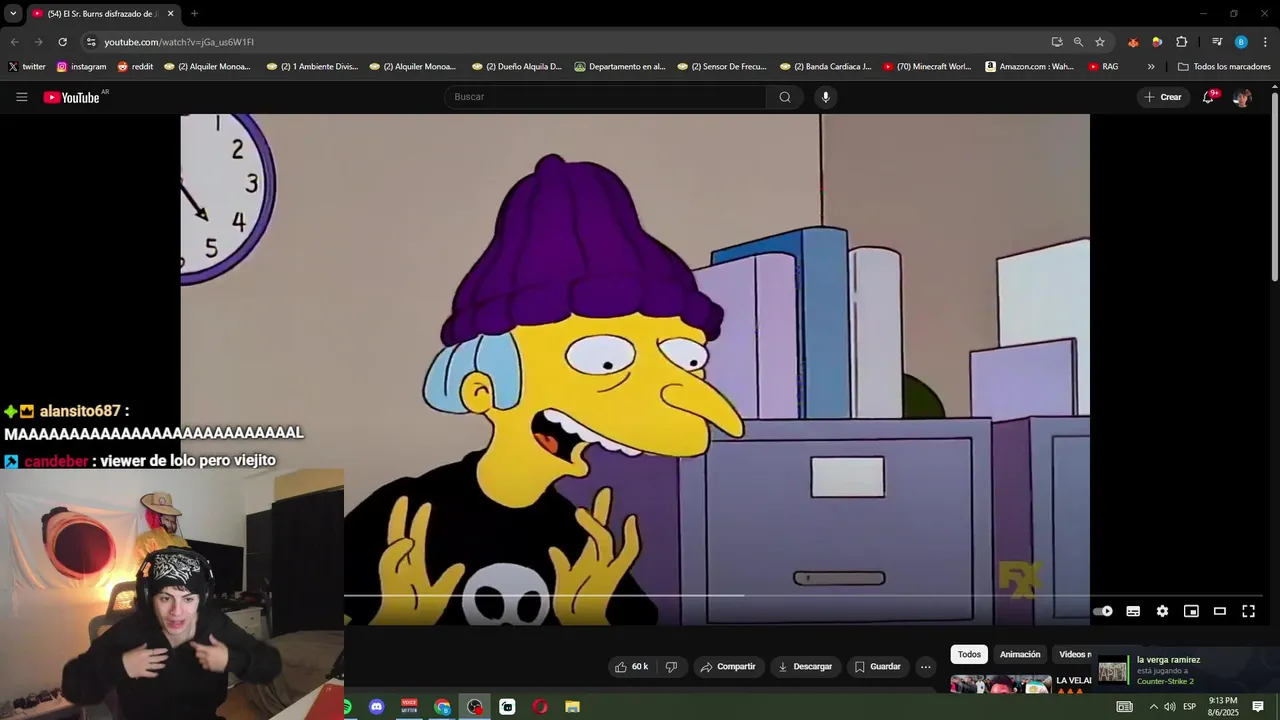Open Opera from the taskbar
This screenshot has width=1280, height=720.
tap(540, 707)
